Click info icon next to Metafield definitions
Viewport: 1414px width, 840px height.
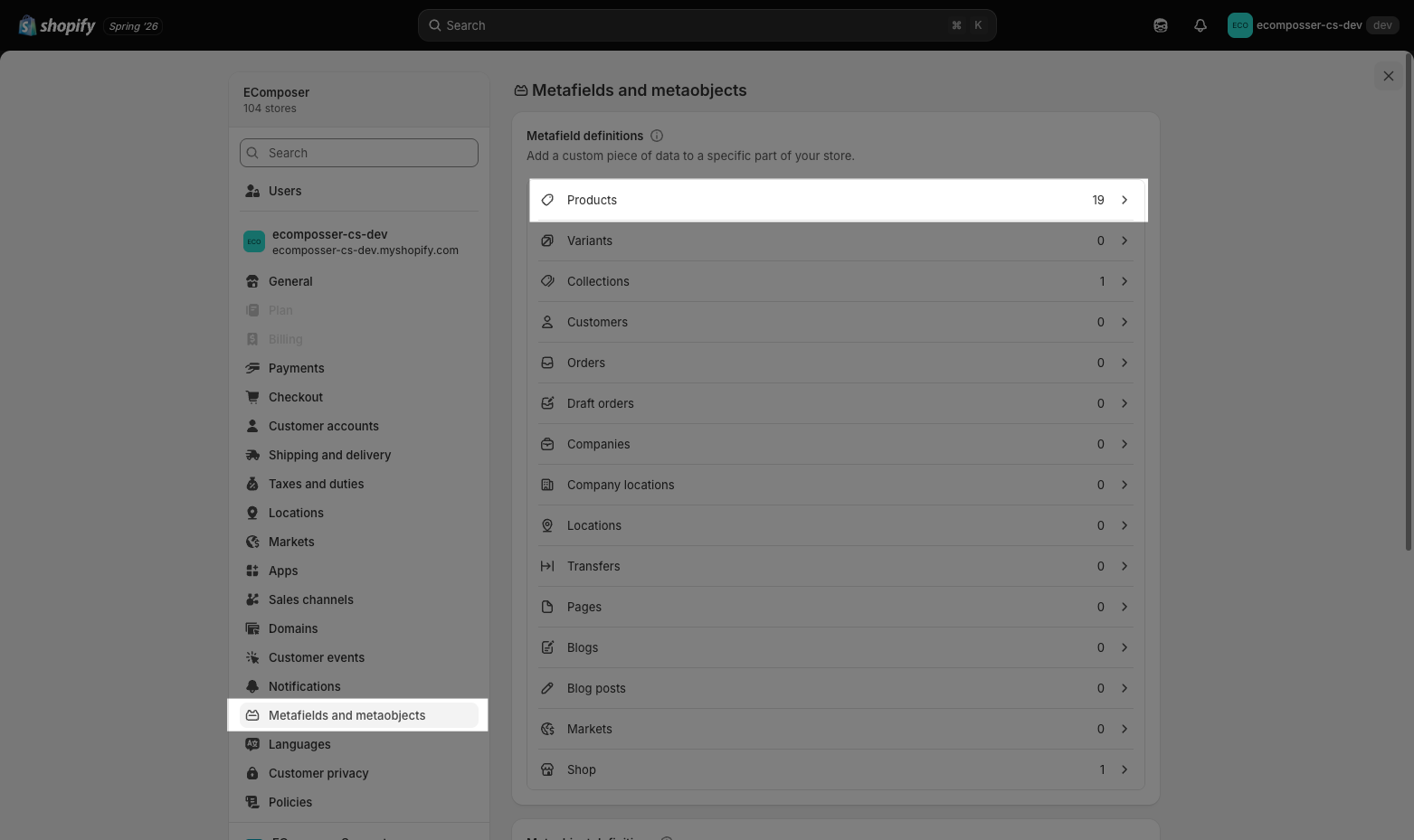click(x=657, y=136)
